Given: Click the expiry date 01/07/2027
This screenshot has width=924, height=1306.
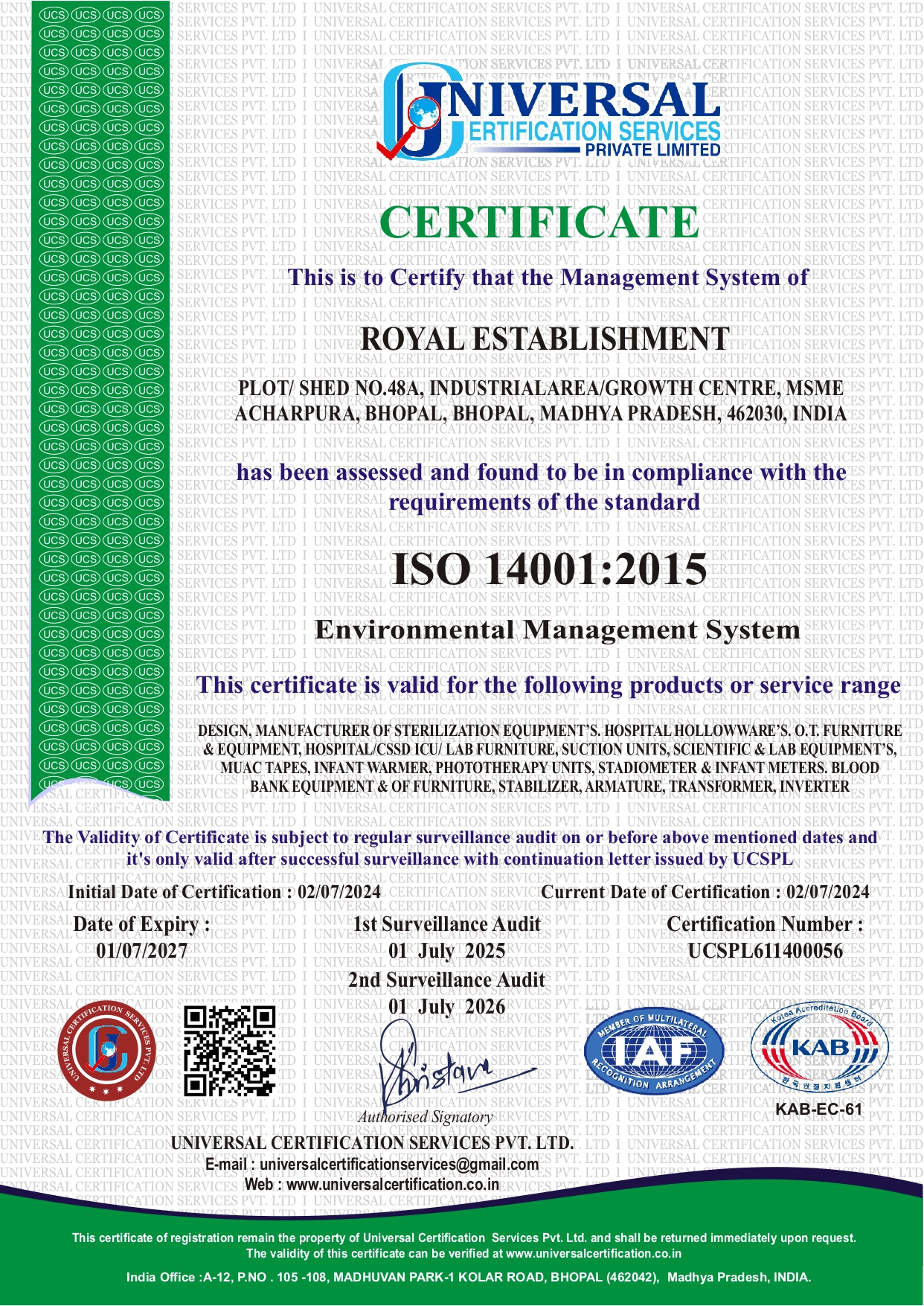Looking at the screenshot, I should click(x=142, y=950).
